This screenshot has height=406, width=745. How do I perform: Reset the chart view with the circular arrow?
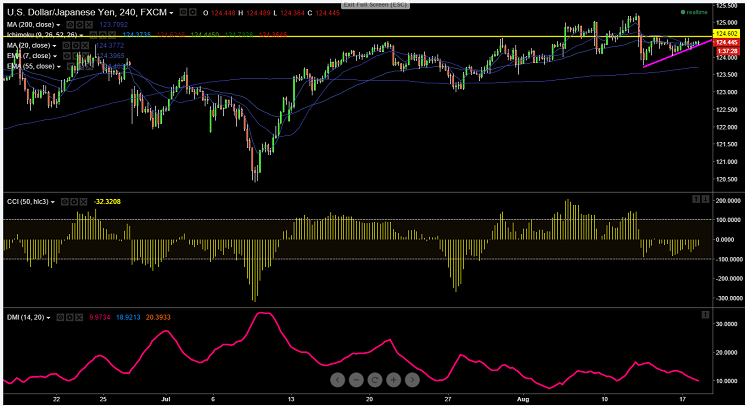374,380
